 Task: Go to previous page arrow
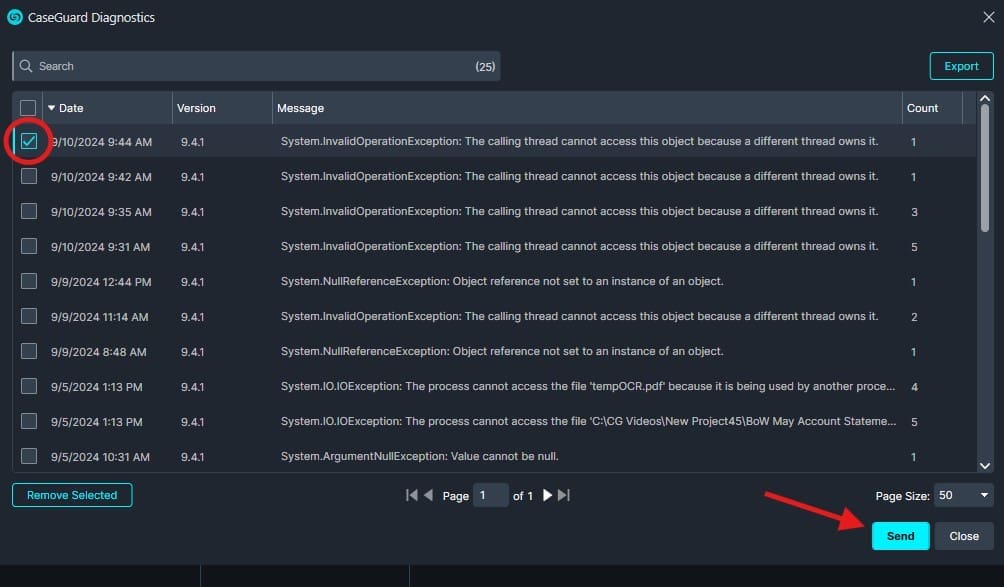coord(428,495)
